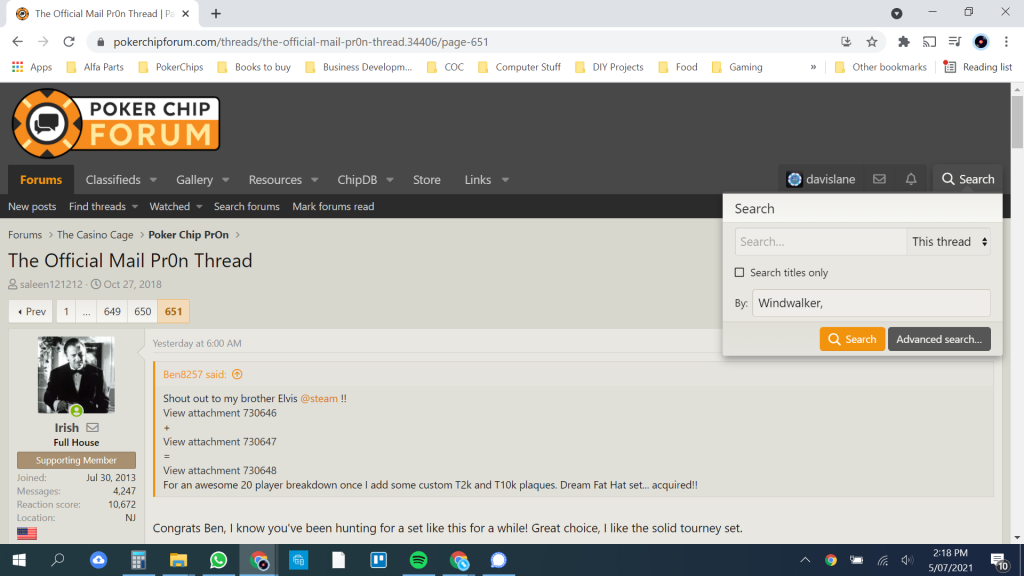
Task: Open Advanced search
Action: point(938,339)
